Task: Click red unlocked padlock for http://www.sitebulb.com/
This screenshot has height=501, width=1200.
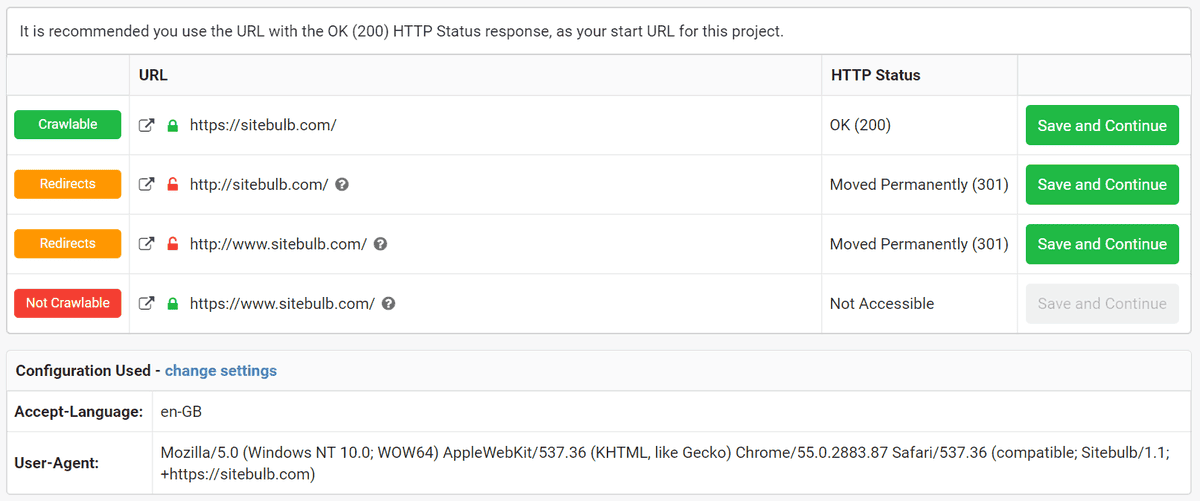Action: [x=172, y=244]
